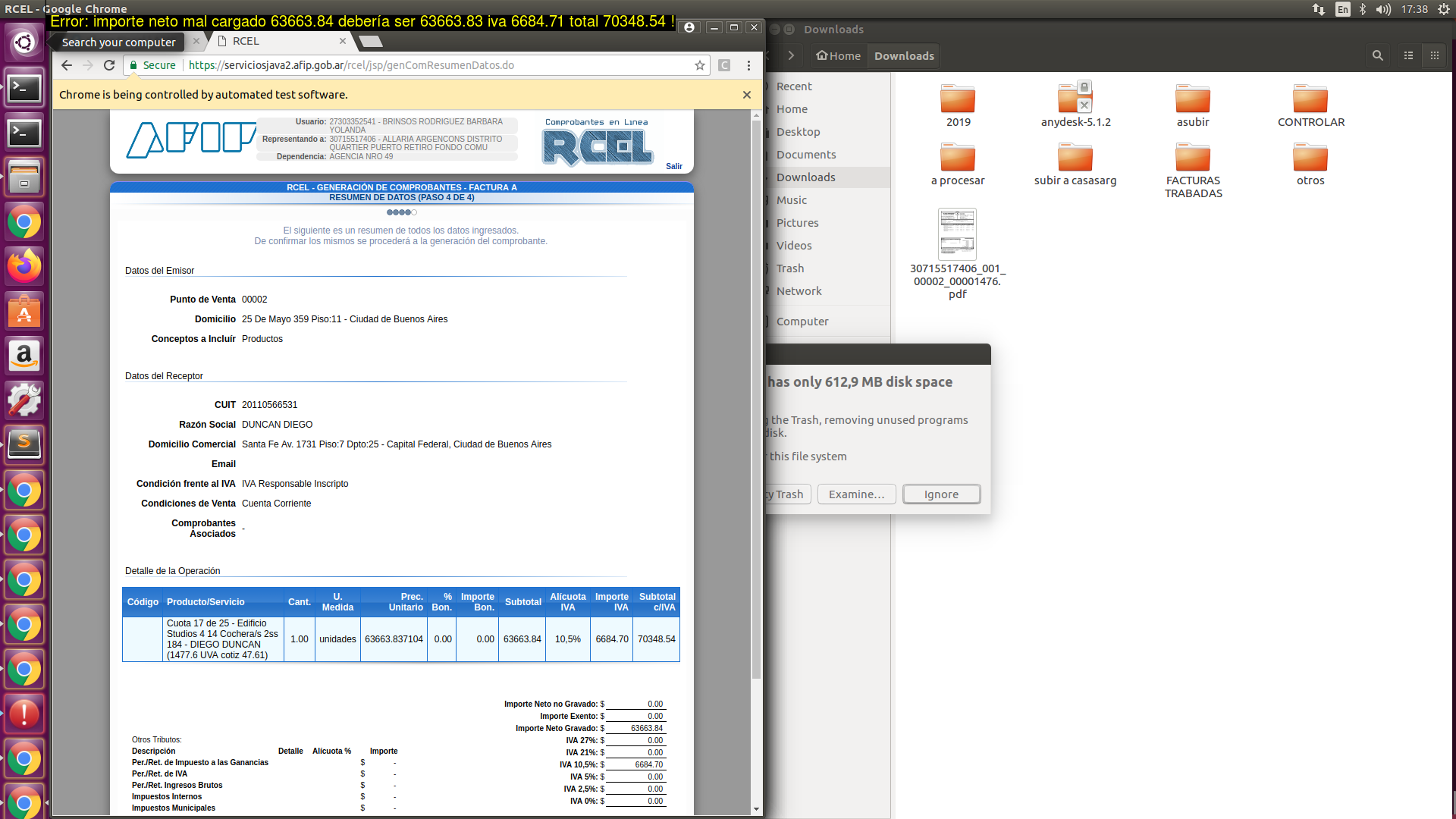Open the volume indicator in top panel
Image resolution: width=1456 pixels, height=819 pixels.
(x=1383, y=9)
